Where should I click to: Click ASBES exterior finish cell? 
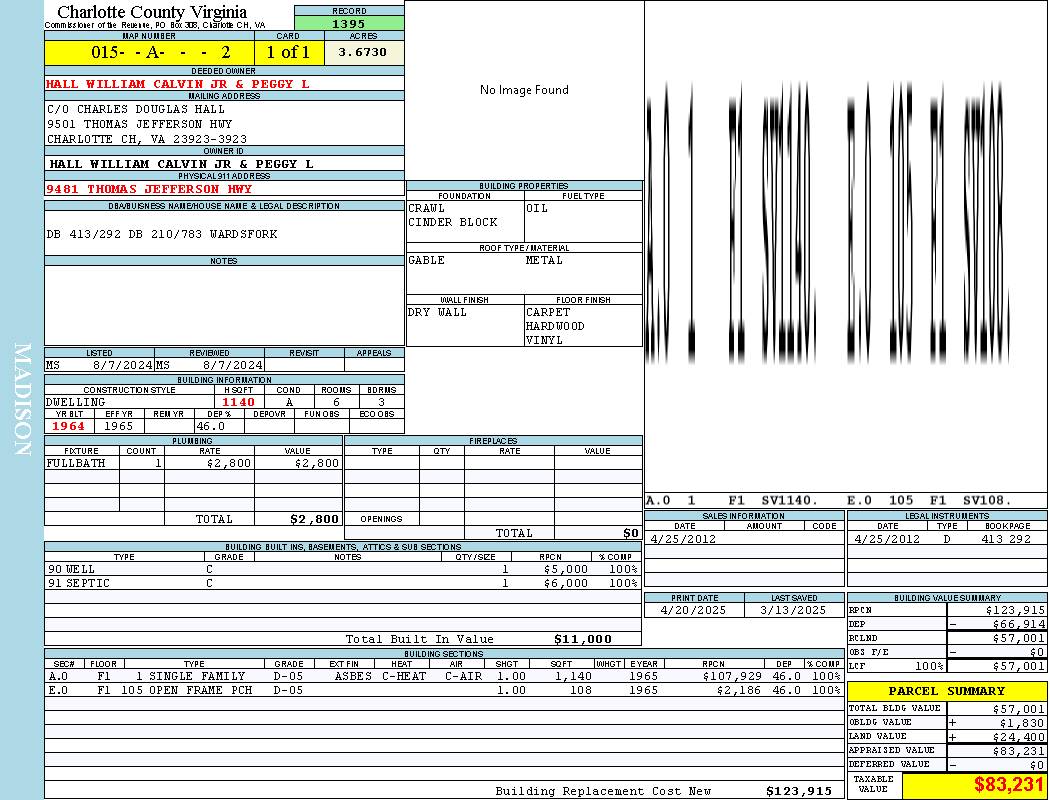353,677
